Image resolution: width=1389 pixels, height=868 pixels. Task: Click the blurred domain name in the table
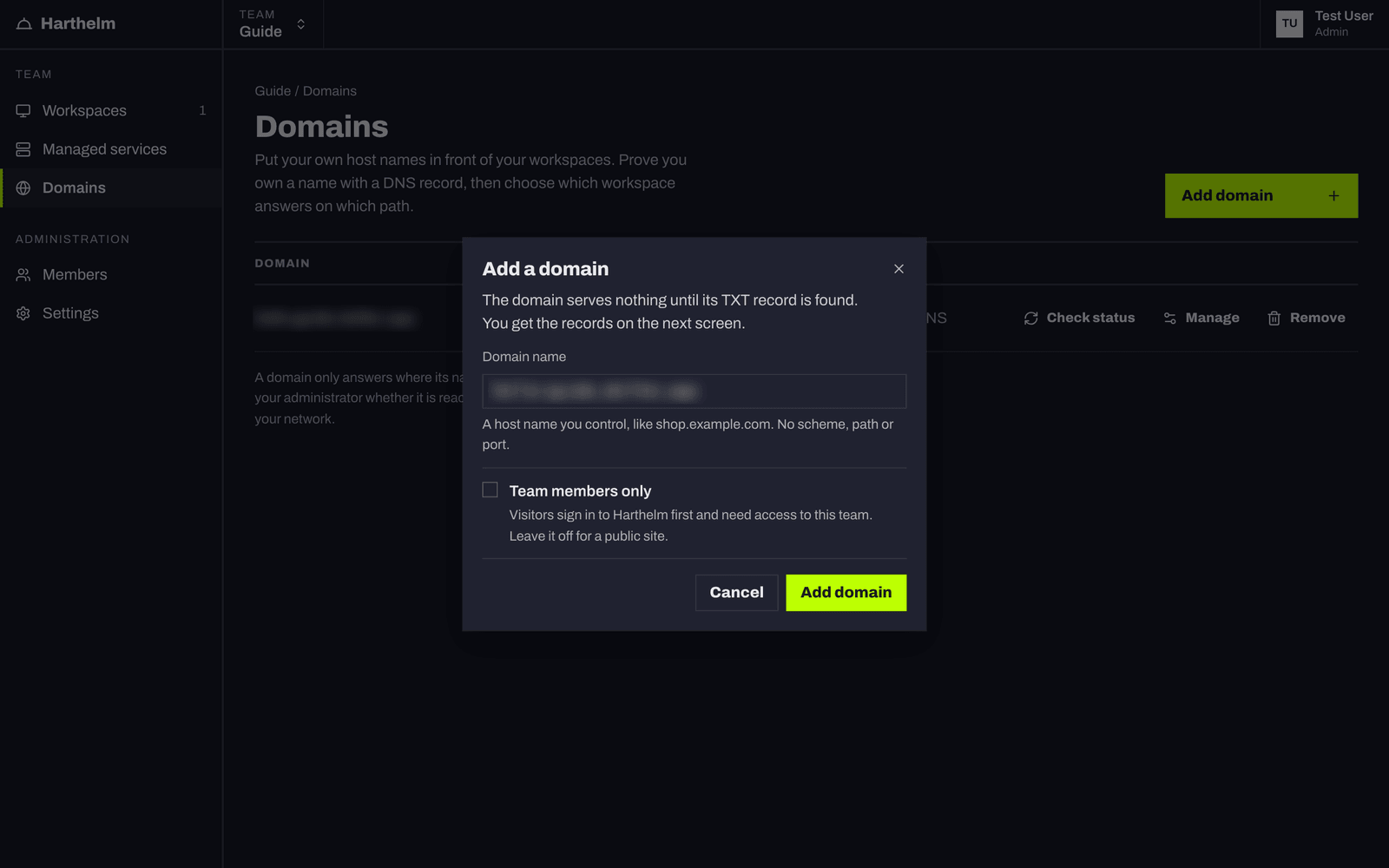click(334, 319)
